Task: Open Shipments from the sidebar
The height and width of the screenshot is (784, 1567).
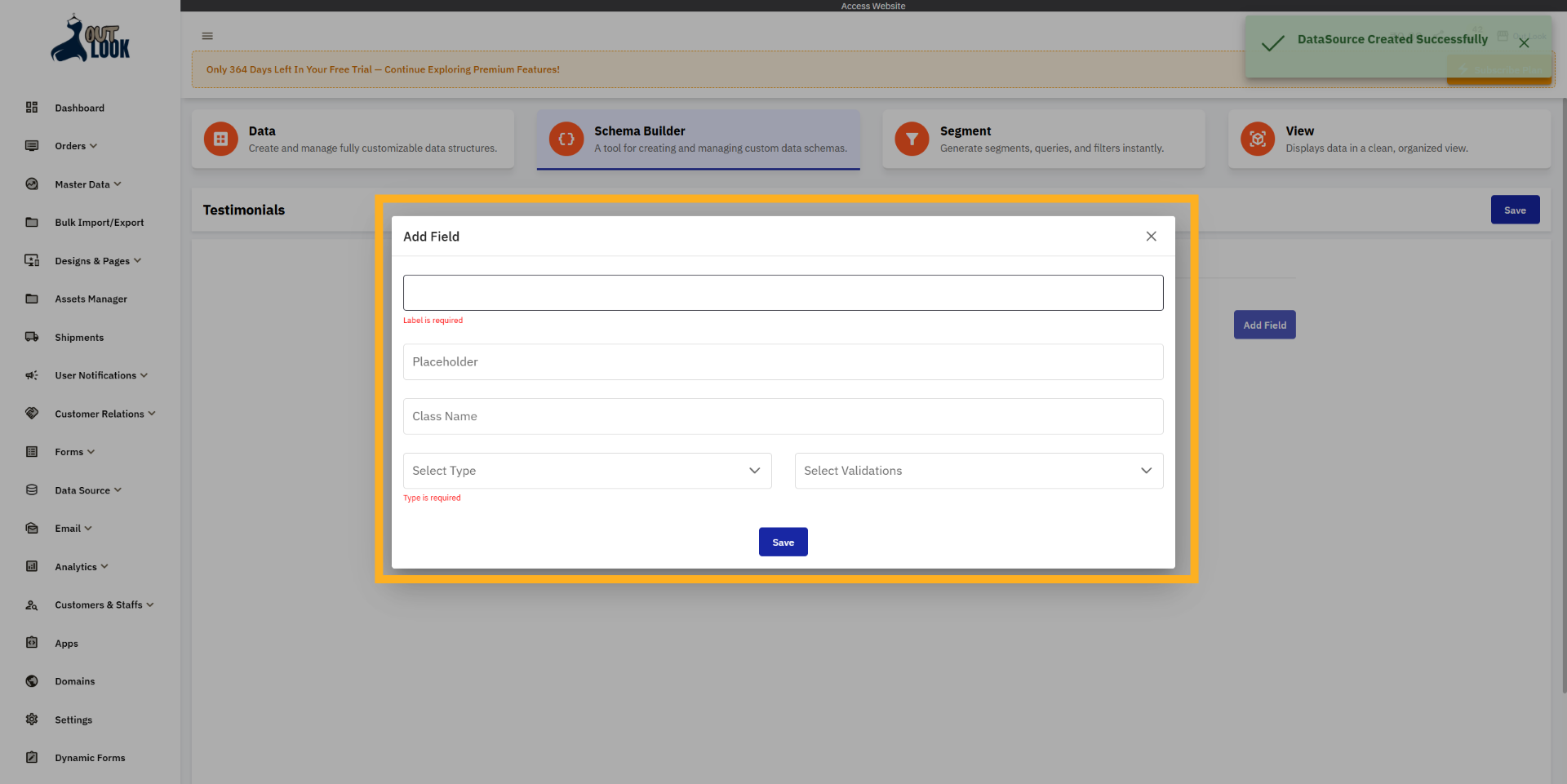Action: click(79, 337)
